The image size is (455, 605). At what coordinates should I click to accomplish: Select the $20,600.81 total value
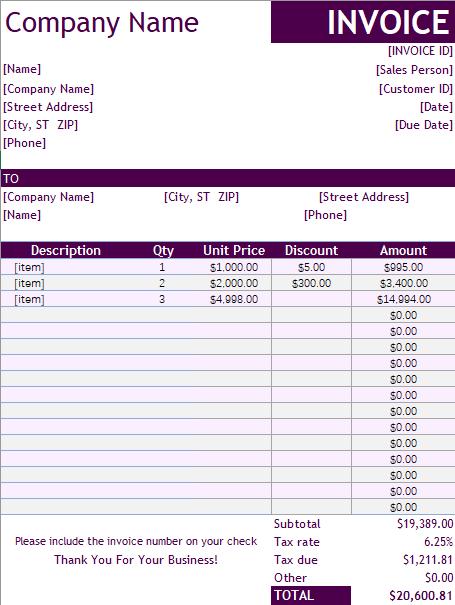421,596
